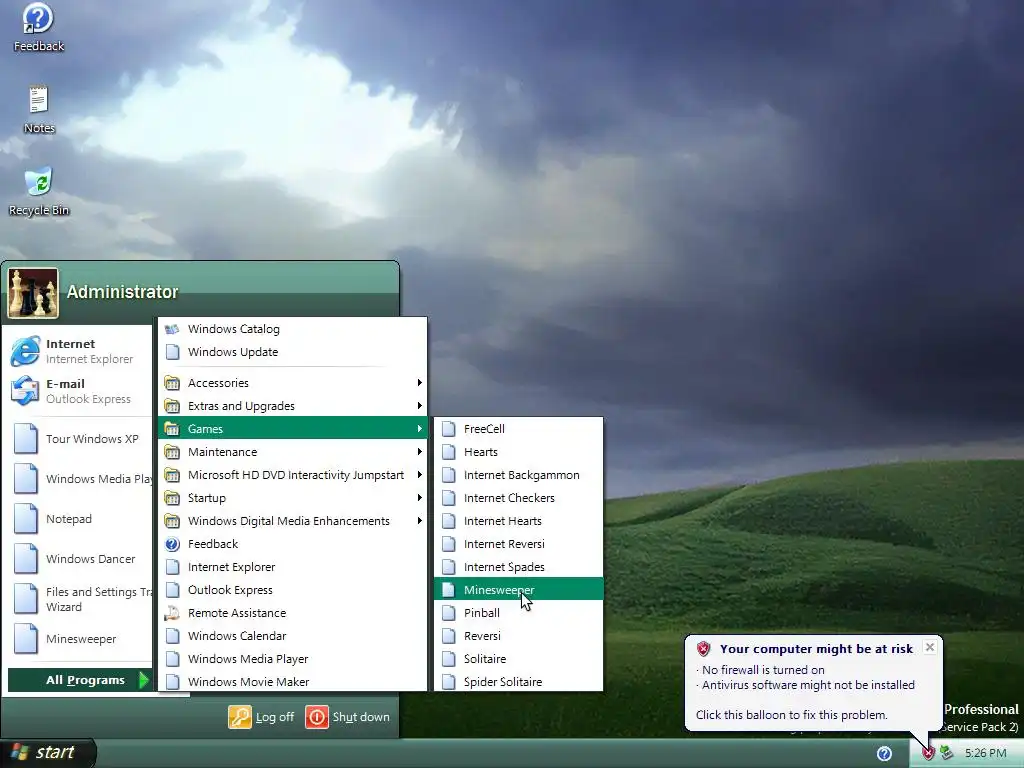This screenshot has width=1024, height=768.
Task: Expand Windows Digital Media Enhancements folder
Action: (293, 520)
